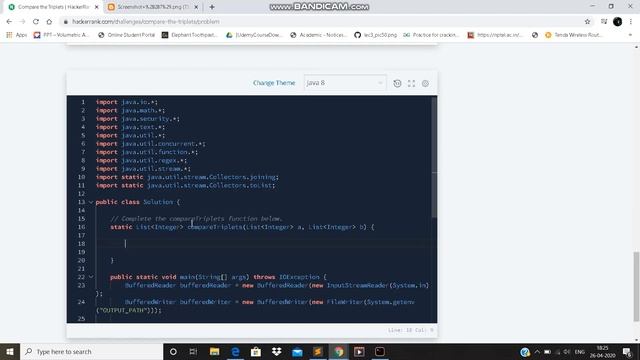
Task: Open Tenda Wireless Router bookmark
Action: pos(573,35)
